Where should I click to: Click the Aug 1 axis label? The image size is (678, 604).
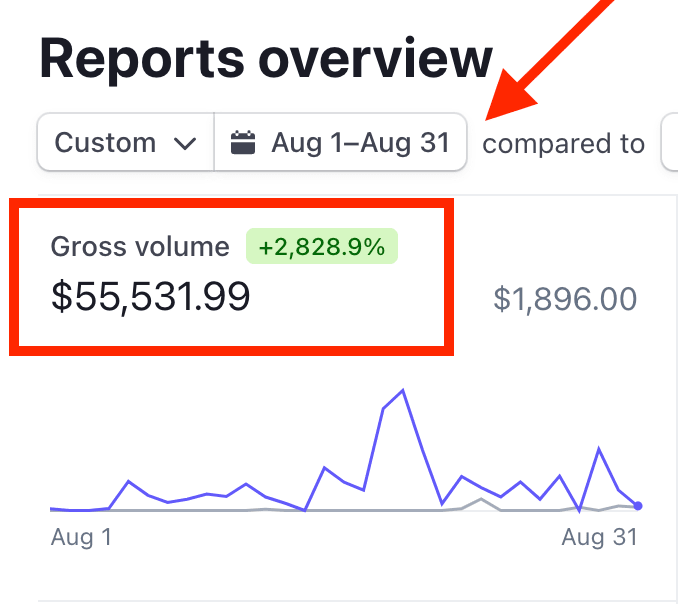coord(81,538)
